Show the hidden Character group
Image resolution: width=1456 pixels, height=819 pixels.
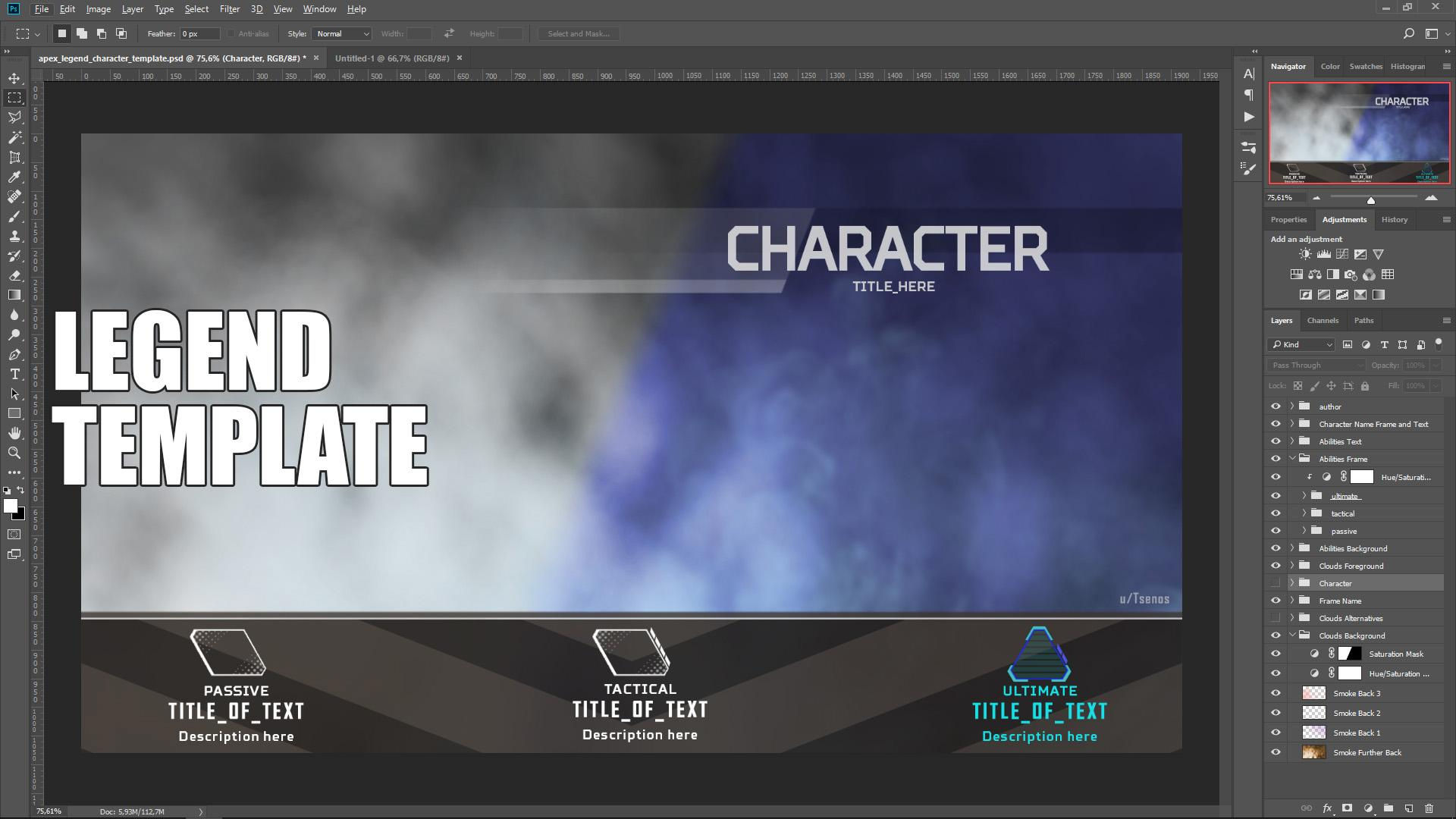[1276, 583]
